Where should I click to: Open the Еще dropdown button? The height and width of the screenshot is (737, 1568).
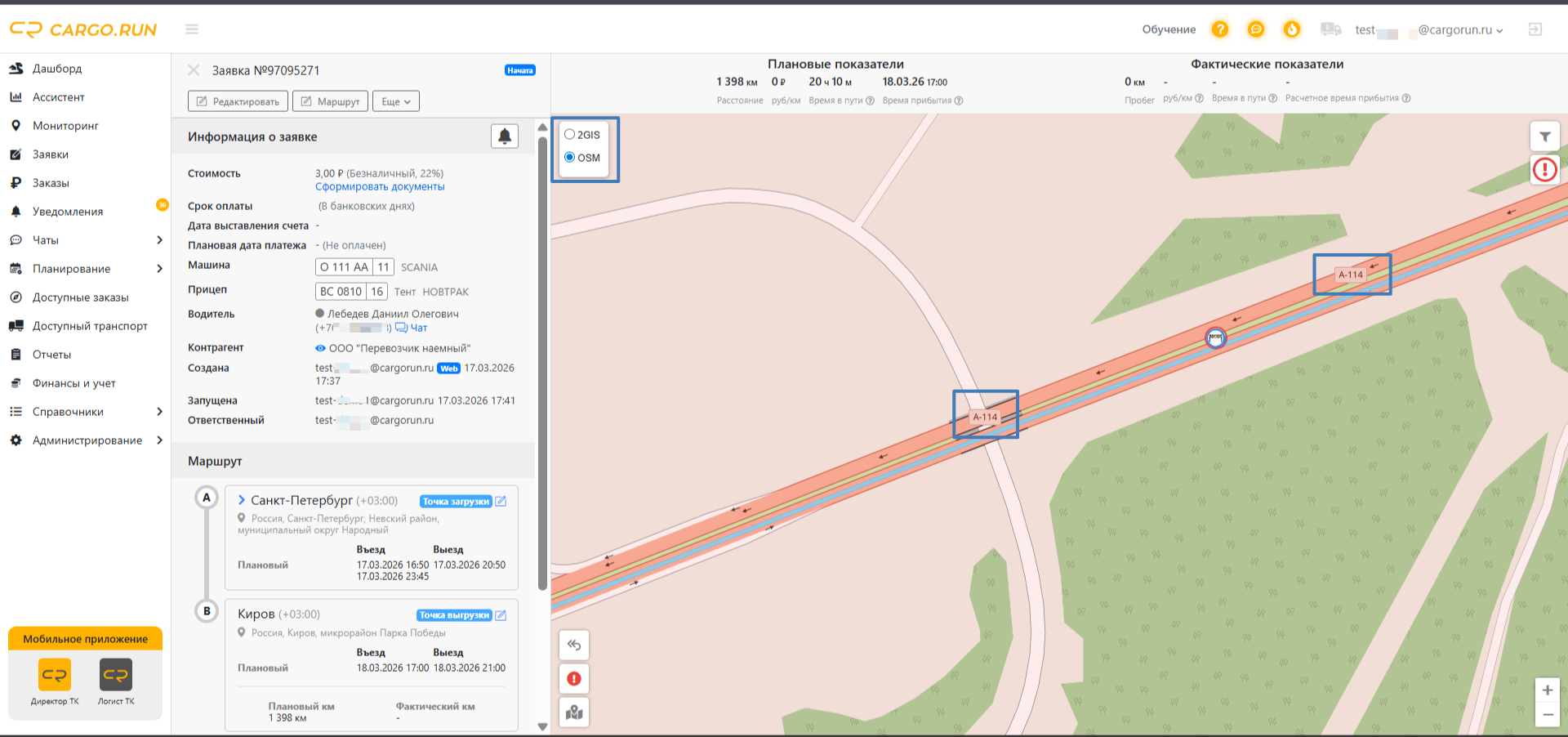click(396, 101)
